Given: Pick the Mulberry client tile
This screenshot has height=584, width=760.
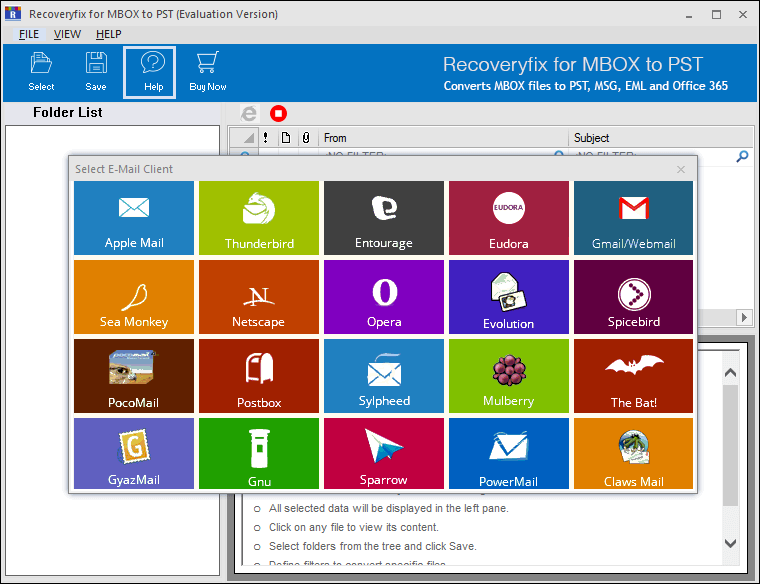Looking at the screenshot, I should tap(509, 376).
